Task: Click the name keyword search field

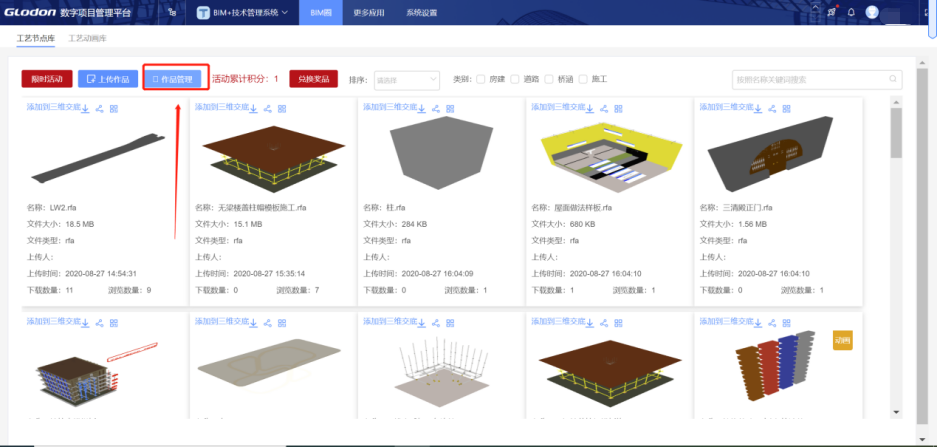Action: tap(817, 79)
